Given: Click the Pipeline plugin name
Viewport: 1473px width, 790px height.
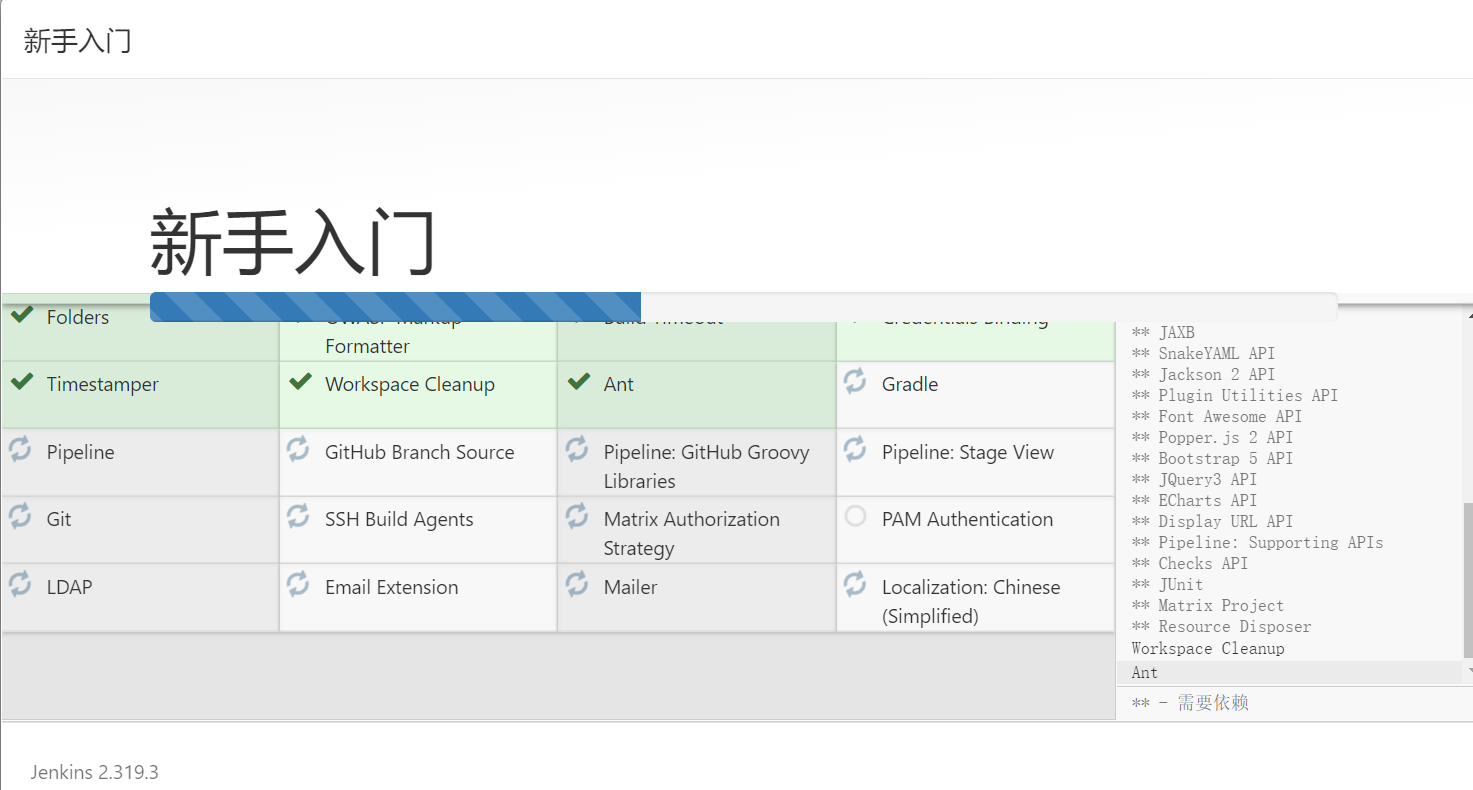Looking at the screenshot, I should click(80, 452).
